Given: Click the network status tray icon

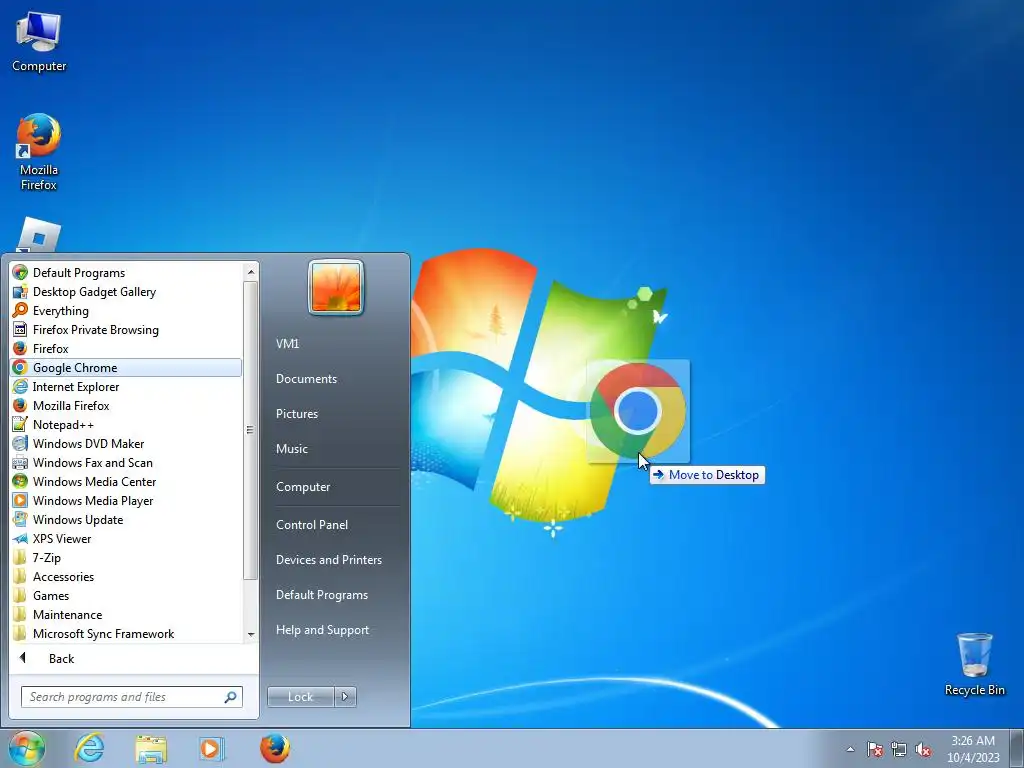Looking at the screenshot, I should tap(899, 749).
